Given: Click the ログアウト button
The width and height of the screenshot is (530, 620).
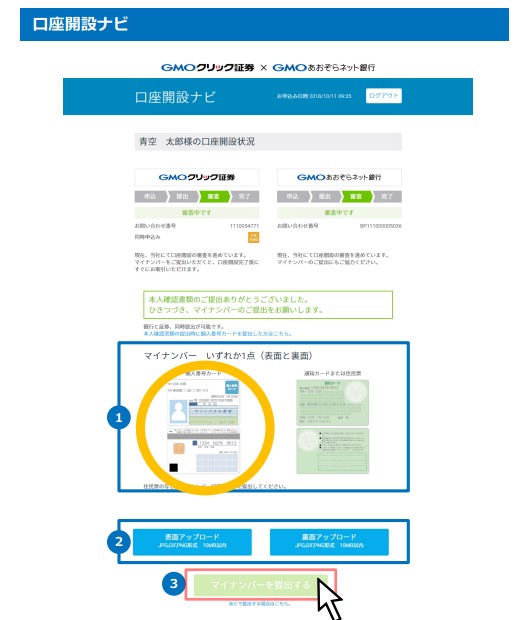Looking at the screenshot, I should click(383, 96).
